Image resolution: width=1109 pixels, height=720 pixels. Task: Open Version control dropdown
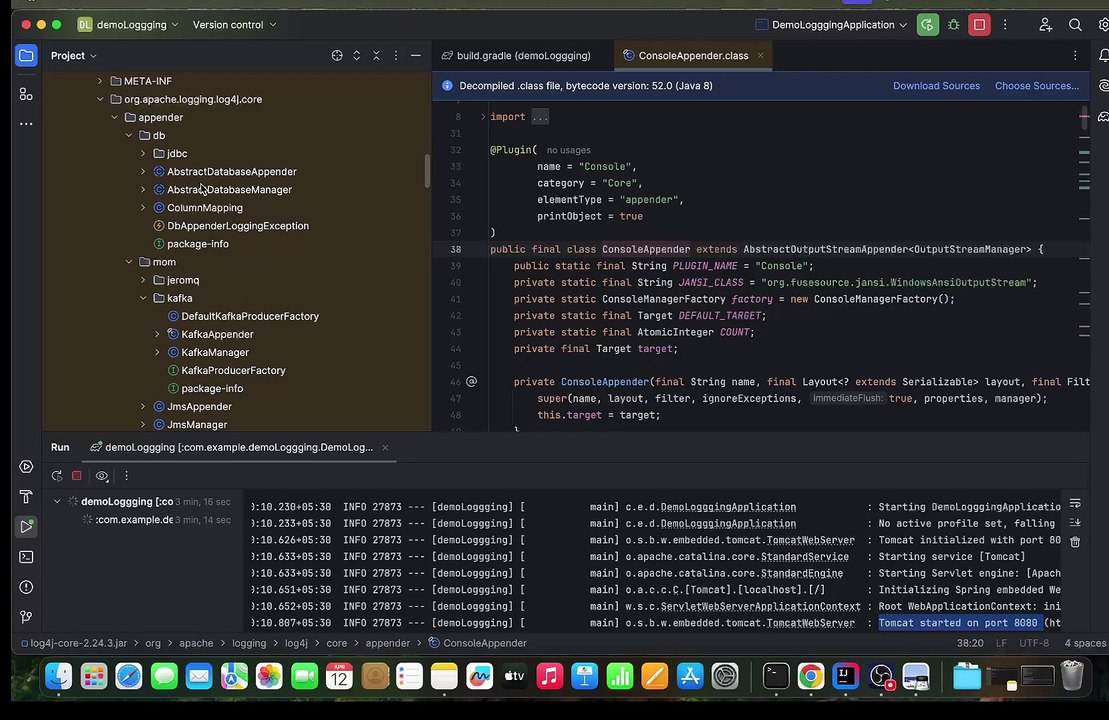click(234, 25)
